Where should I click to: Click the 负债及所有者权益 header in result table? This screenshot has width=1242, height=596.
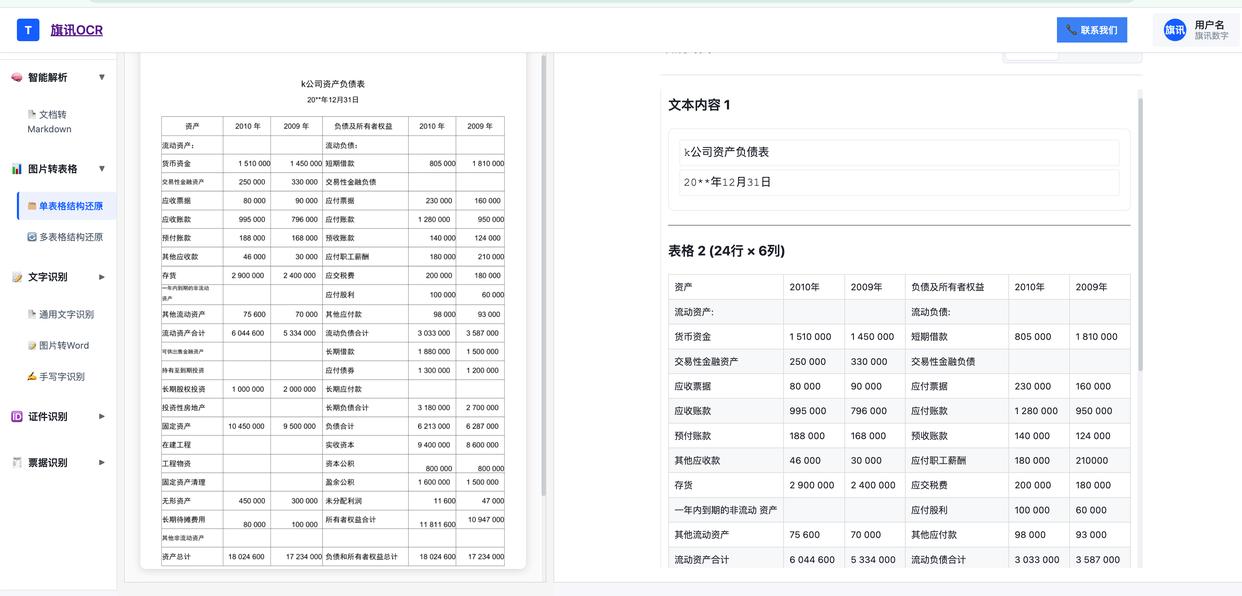point(957,287)
